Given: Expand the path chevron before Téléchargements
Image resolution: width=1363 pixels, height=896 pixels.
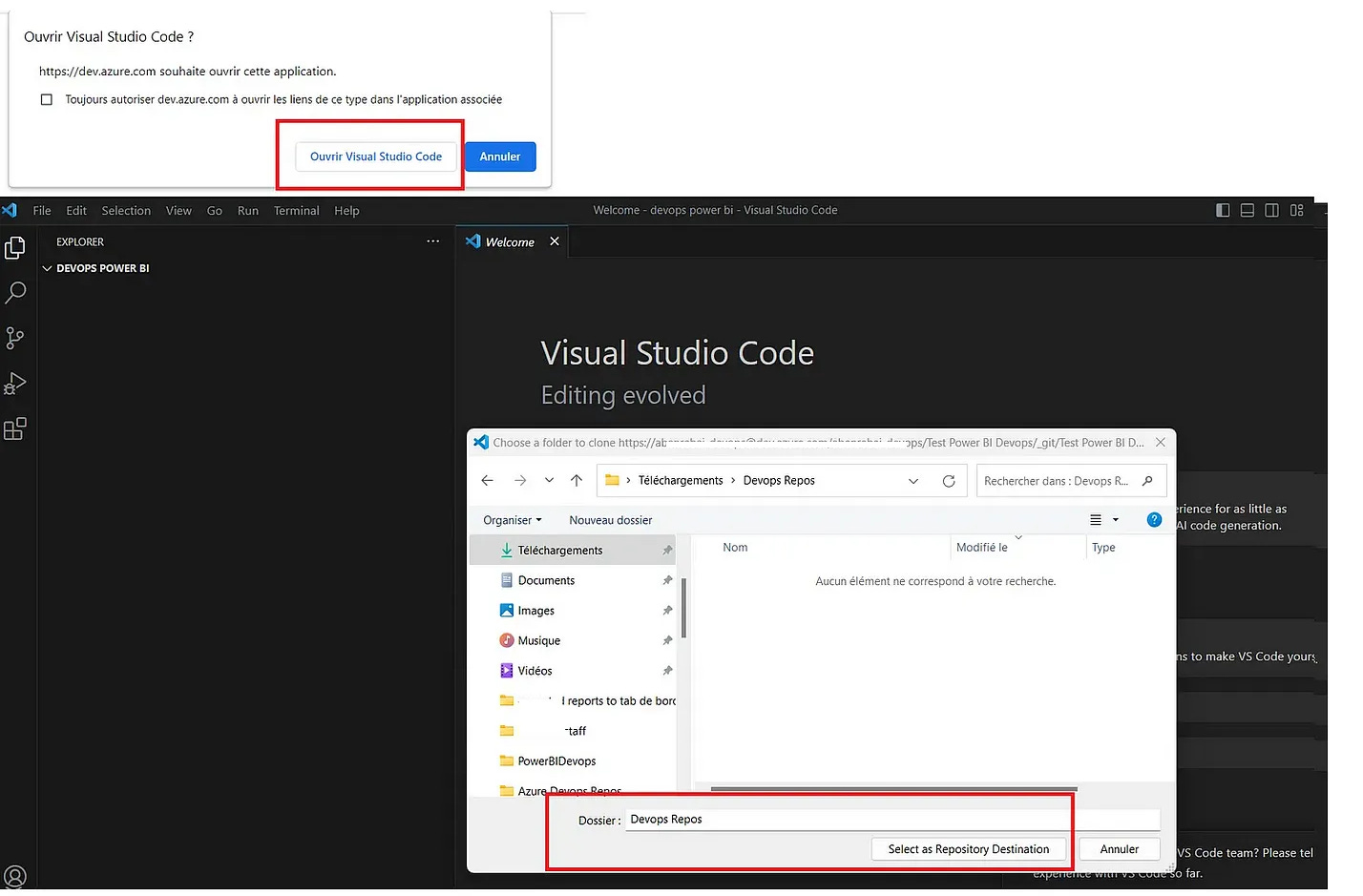Looking at the screenshot, I should [628, 481].
